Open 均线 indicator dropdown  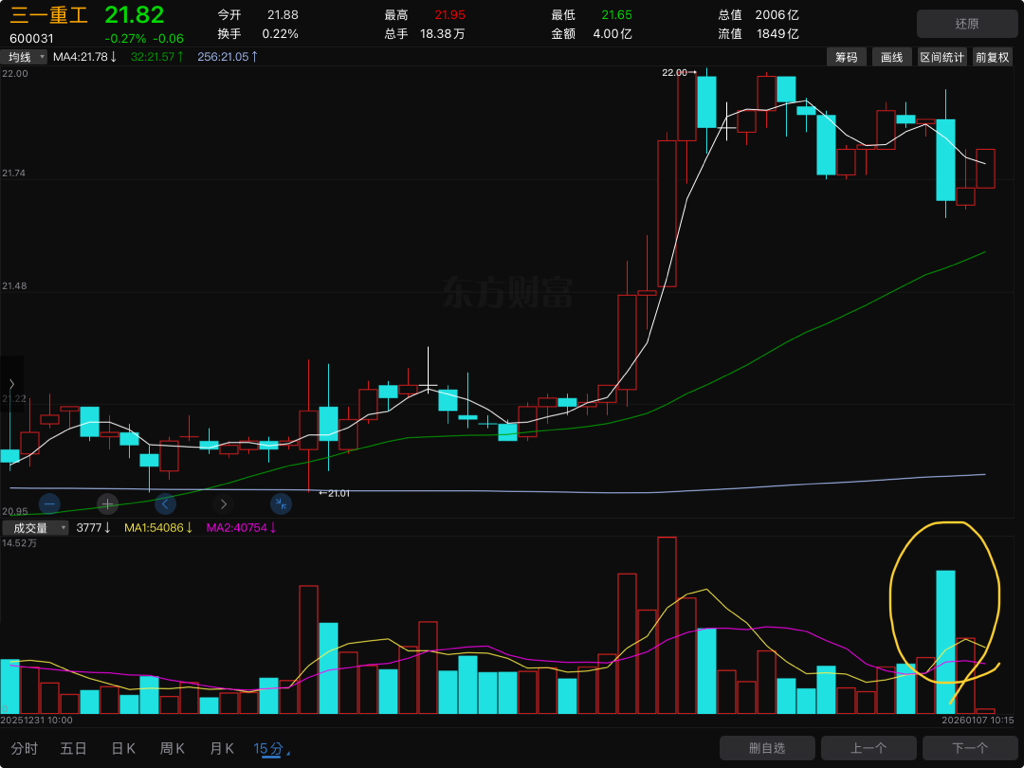coord(24,57)
